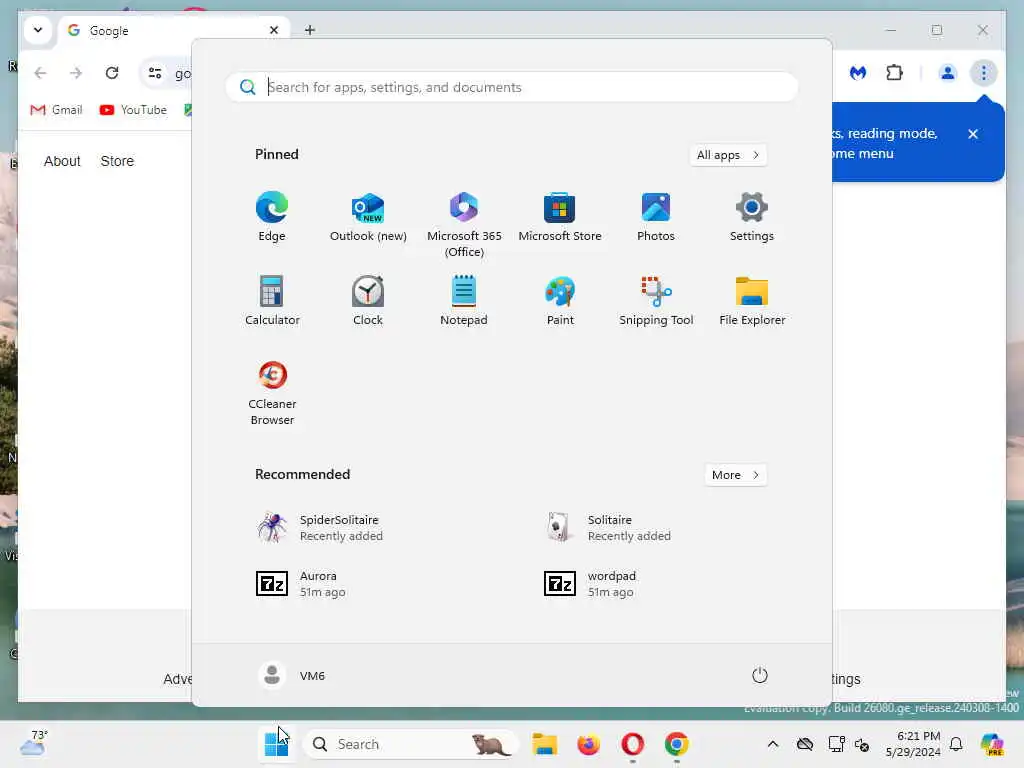Image resolution: width=1024 pixels, height=768 pixels.
Task: Click the Malwarebytes extension icon in Chrome
Action: coord(858,73)
